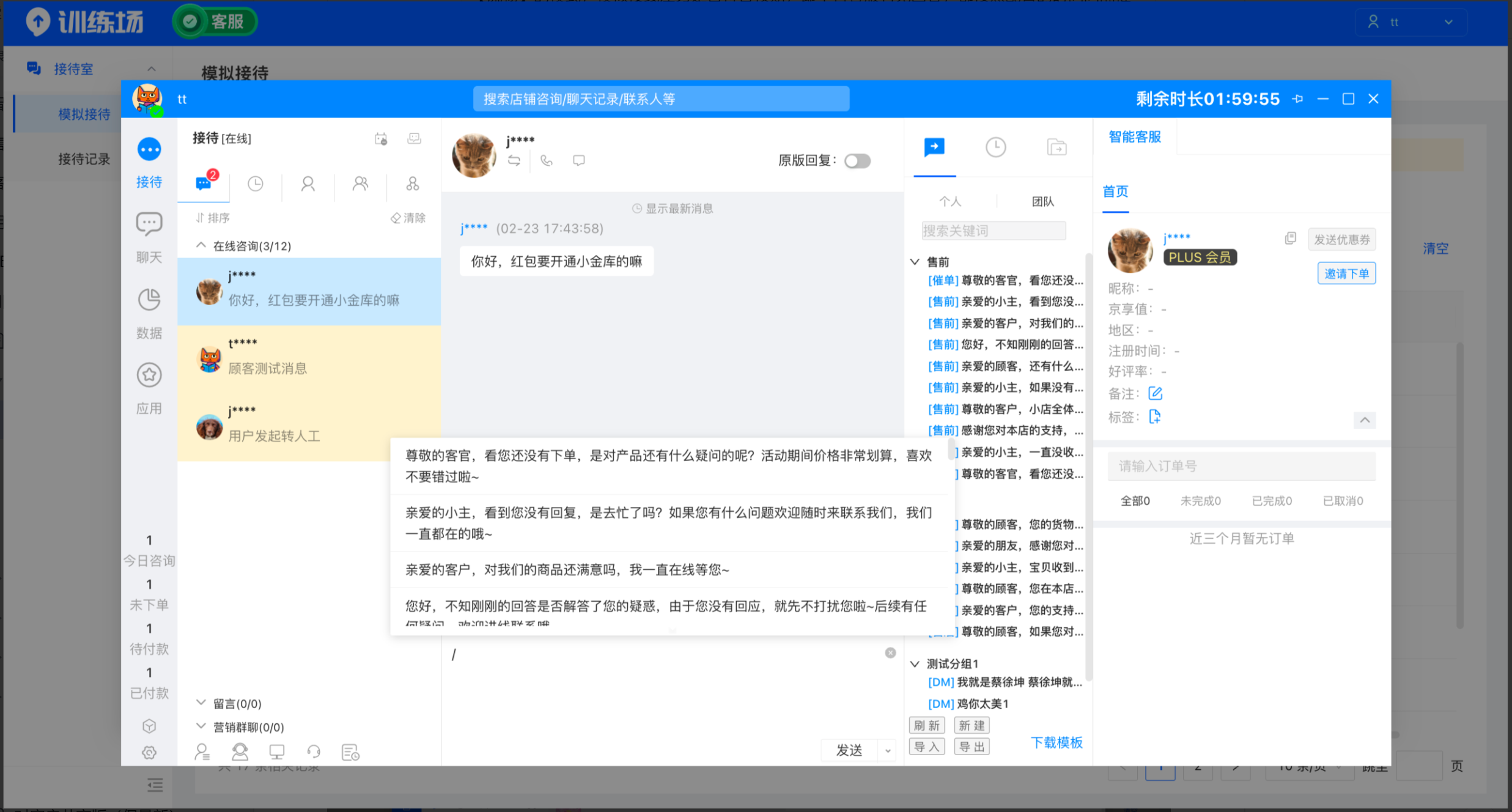Click the 新建 button
The image size is (1512, 812).
coord(972,725)
